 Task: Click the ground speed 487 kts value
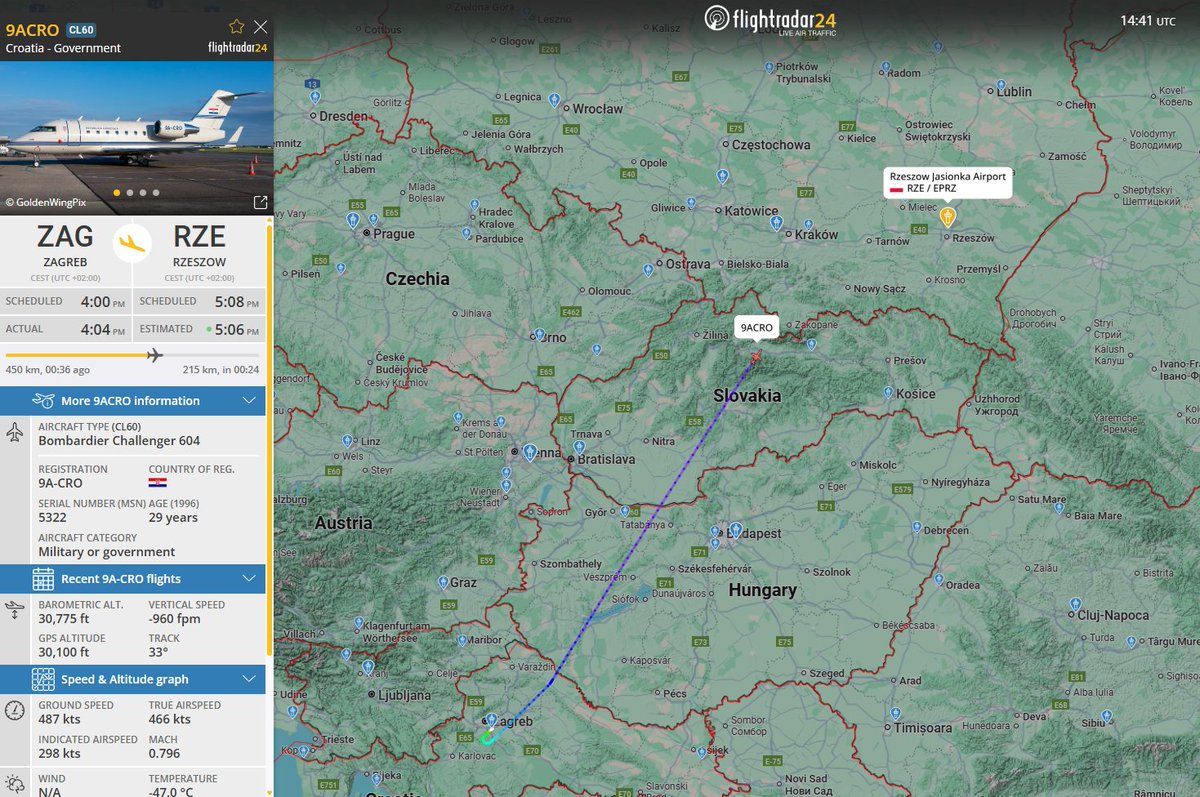(x=61, y=719)
